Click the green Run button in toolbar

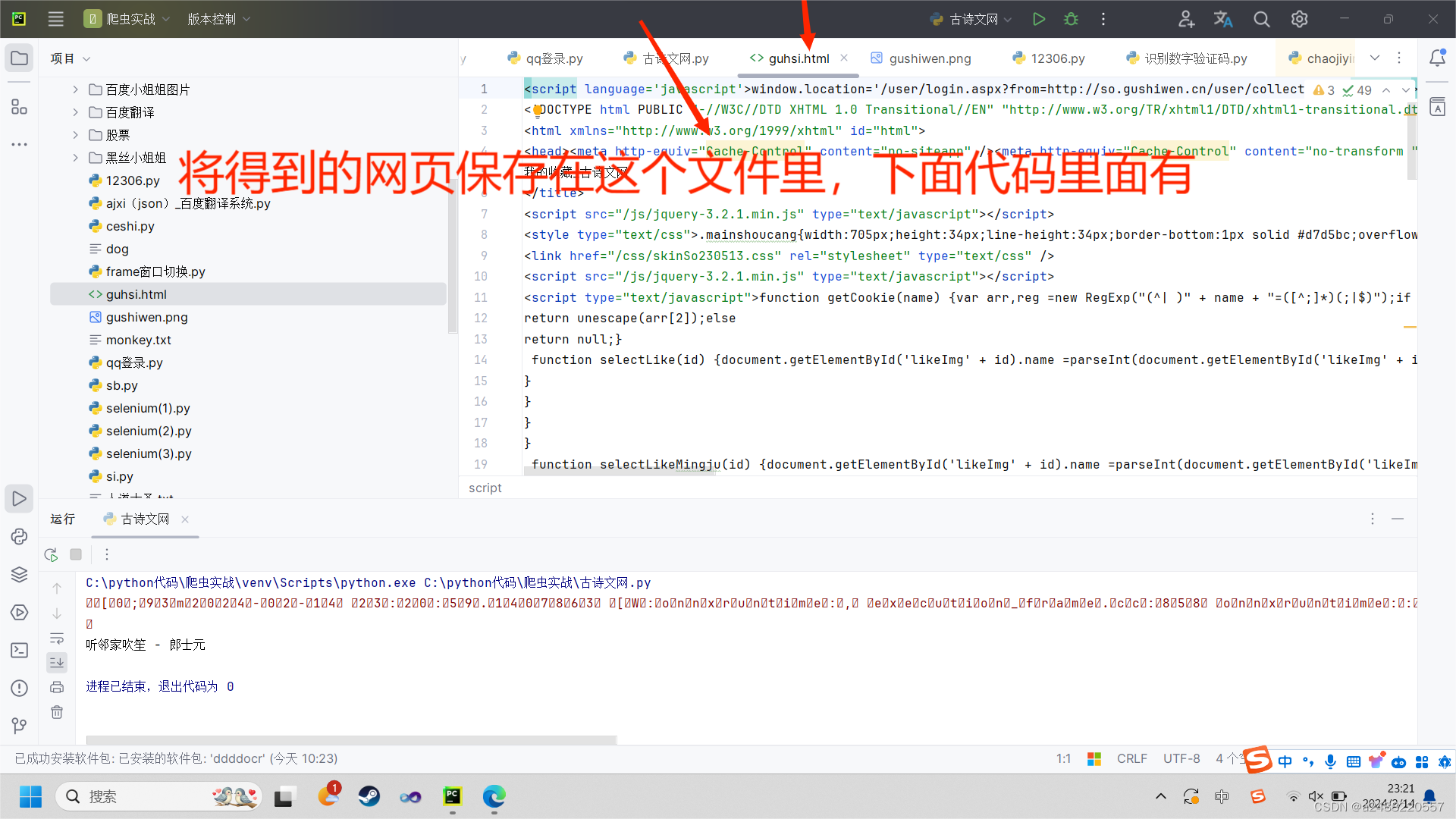pos(1039,19)
